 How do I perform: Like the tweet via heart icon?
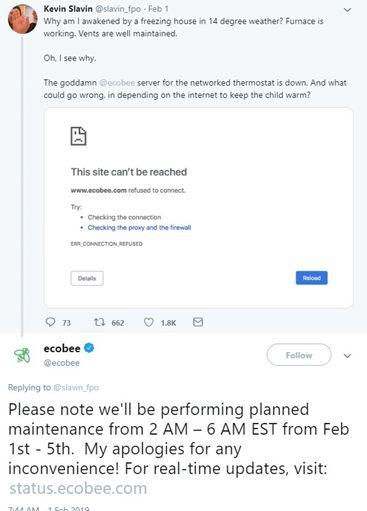coord(149,322)
